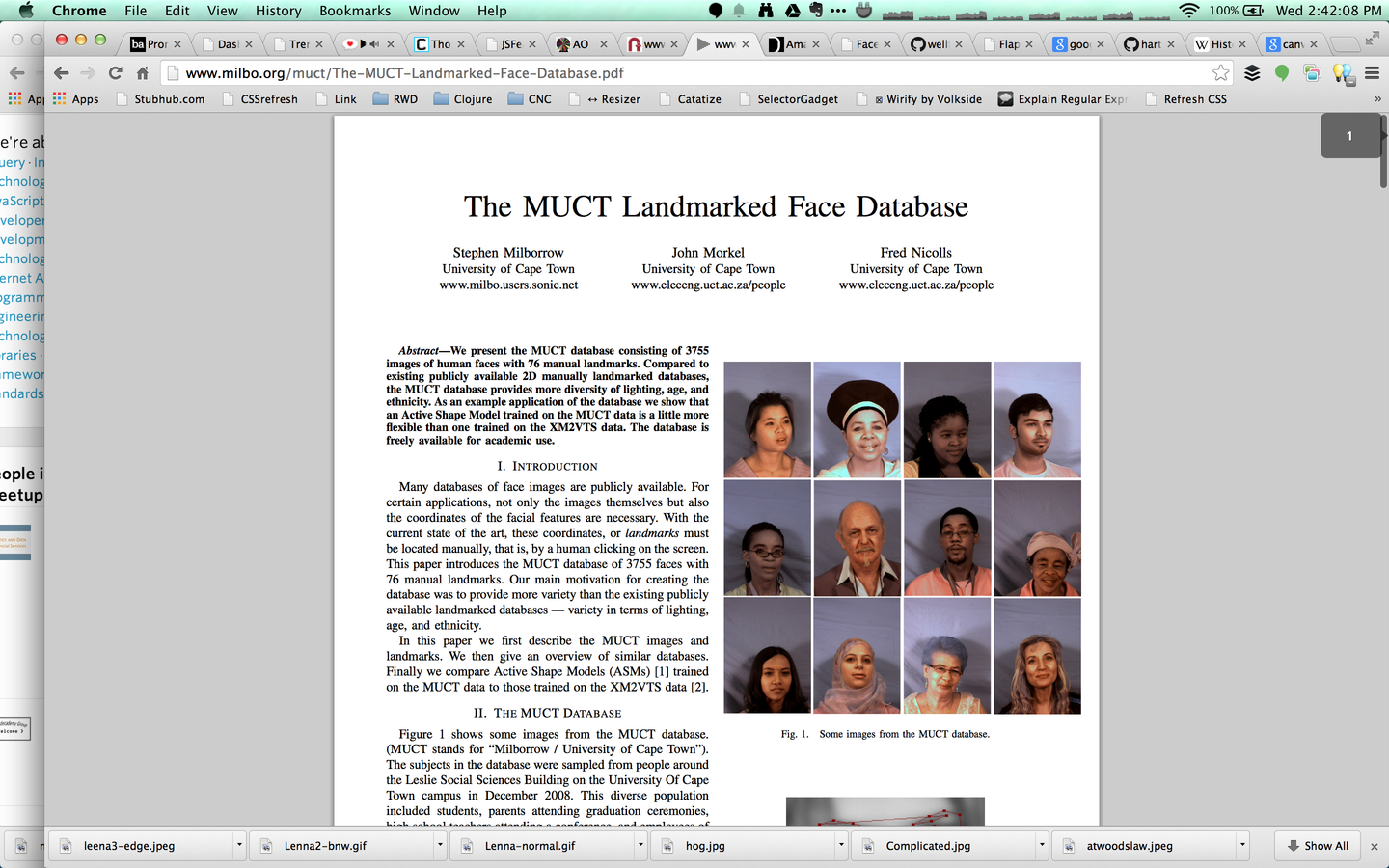
Task: Switch to the JSFe tab
Action: (509, 44)
